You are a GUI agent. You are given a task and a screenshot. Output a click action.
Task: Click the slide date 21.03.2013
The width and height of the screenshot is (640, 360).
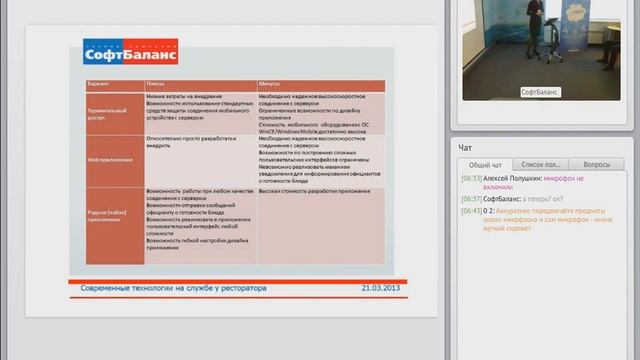coord(380,288)
